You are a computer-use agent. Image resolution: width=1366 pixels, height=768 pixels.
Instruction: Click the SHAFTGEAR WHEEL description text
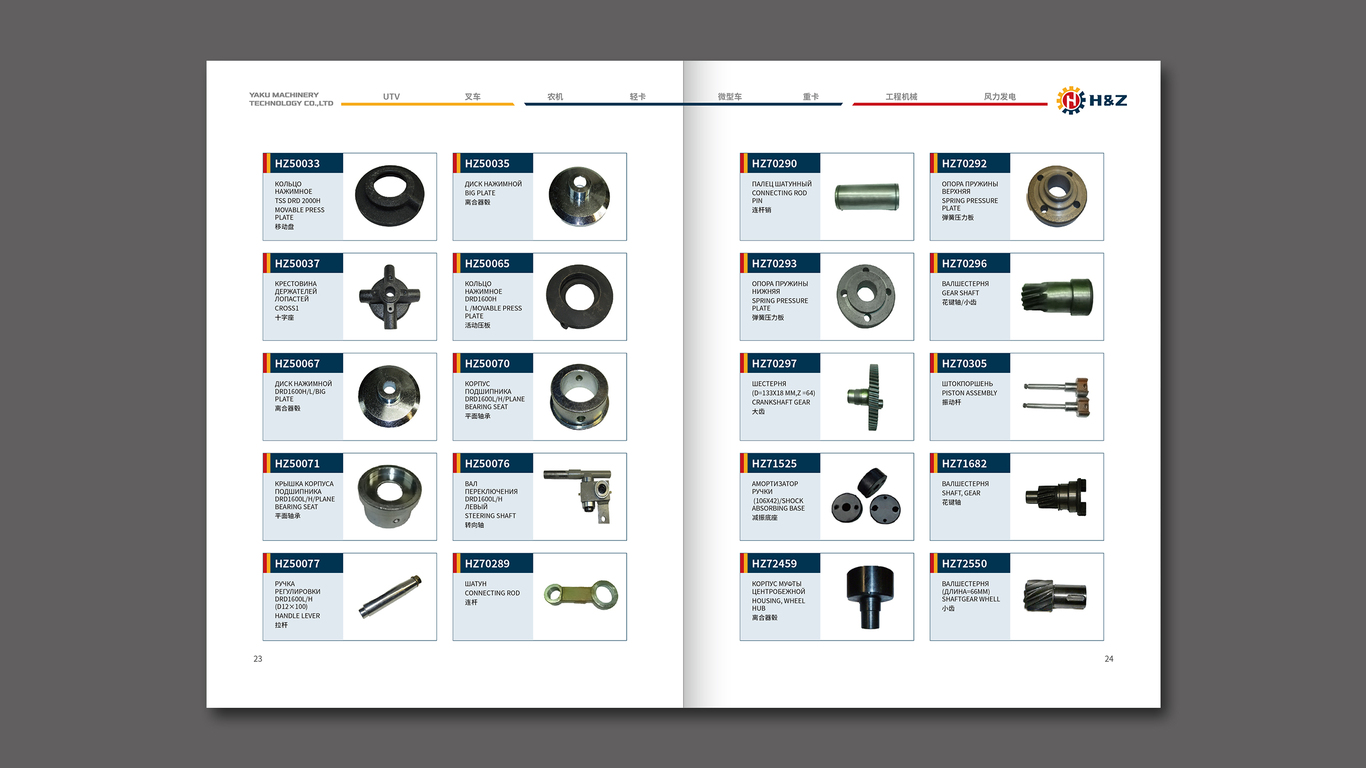click(970, 599)
